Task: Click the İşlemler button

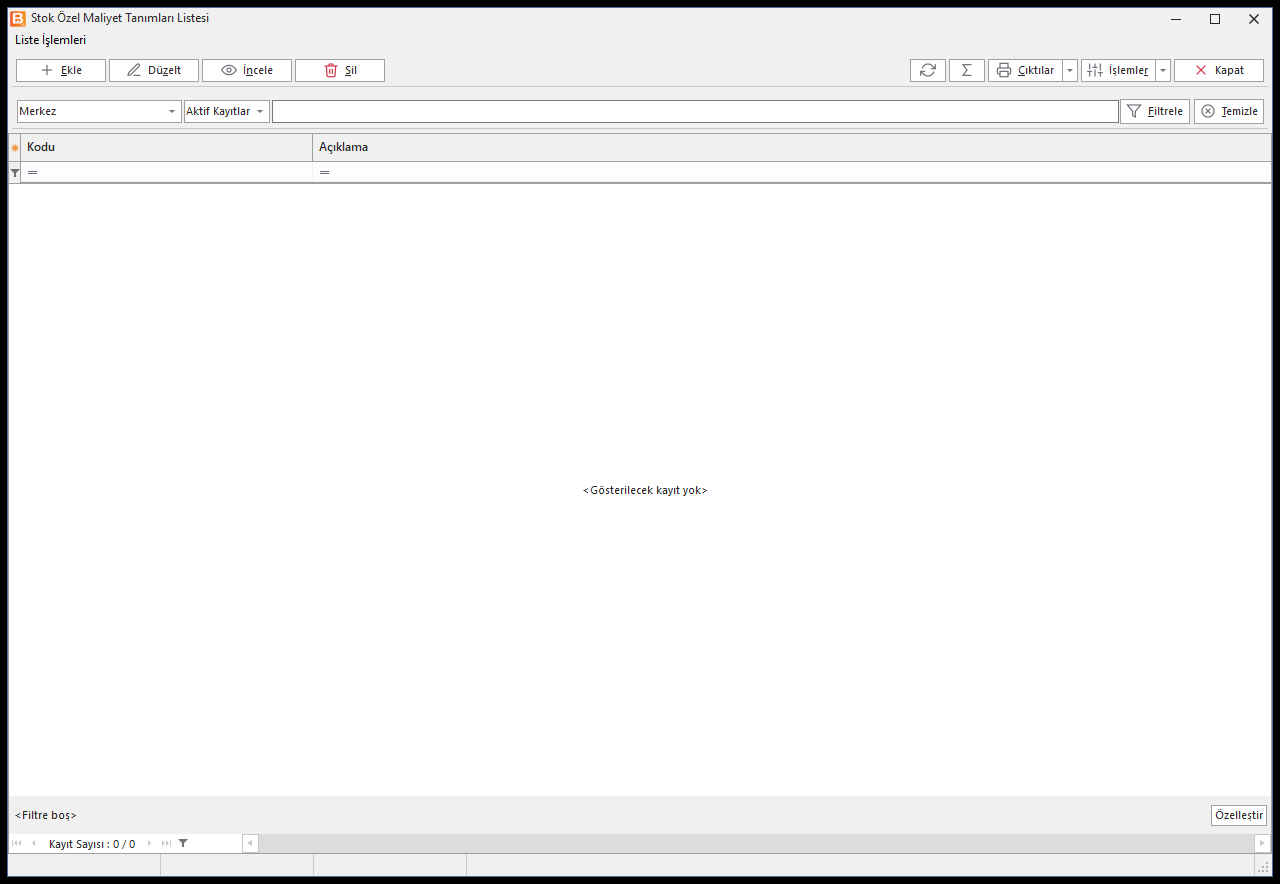Action: pos(1118,70)
